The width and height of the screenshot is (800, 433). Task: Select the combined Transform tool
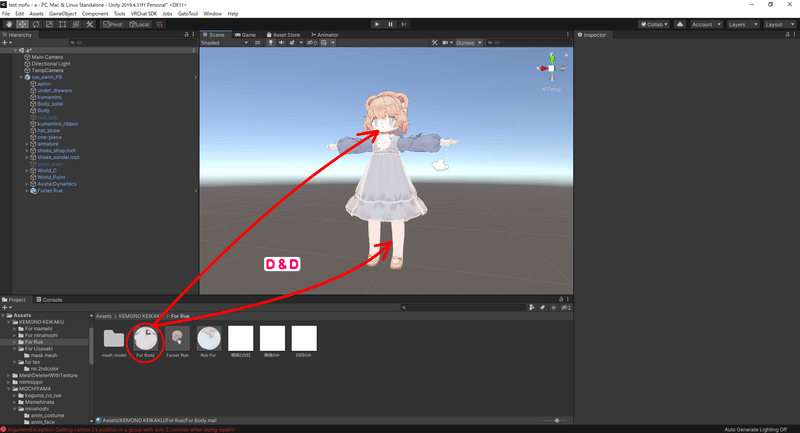(76, 24)
